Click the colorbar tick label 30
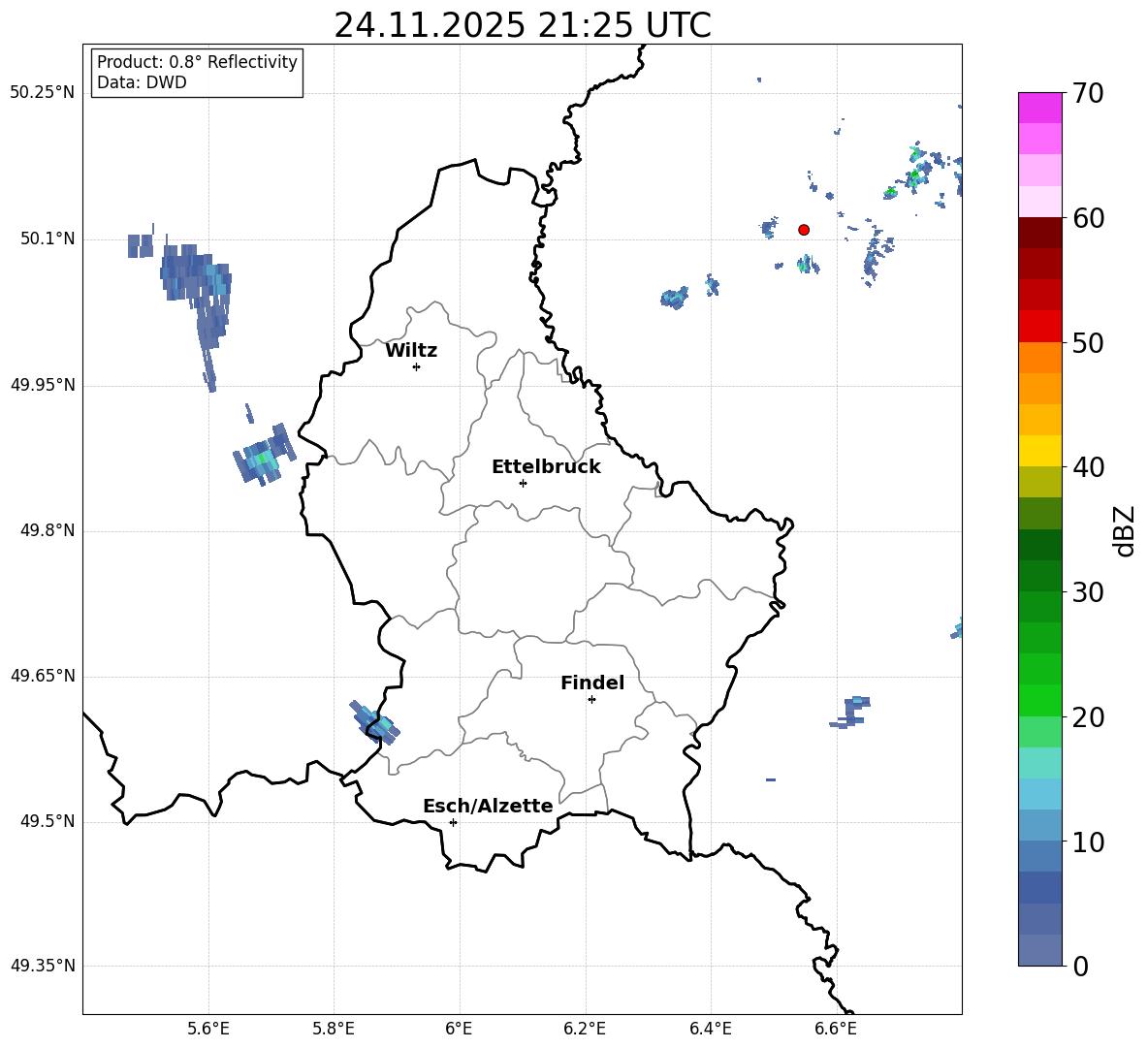The width and height of the screenshot is (1148, 1048). tap(1088, 592)
